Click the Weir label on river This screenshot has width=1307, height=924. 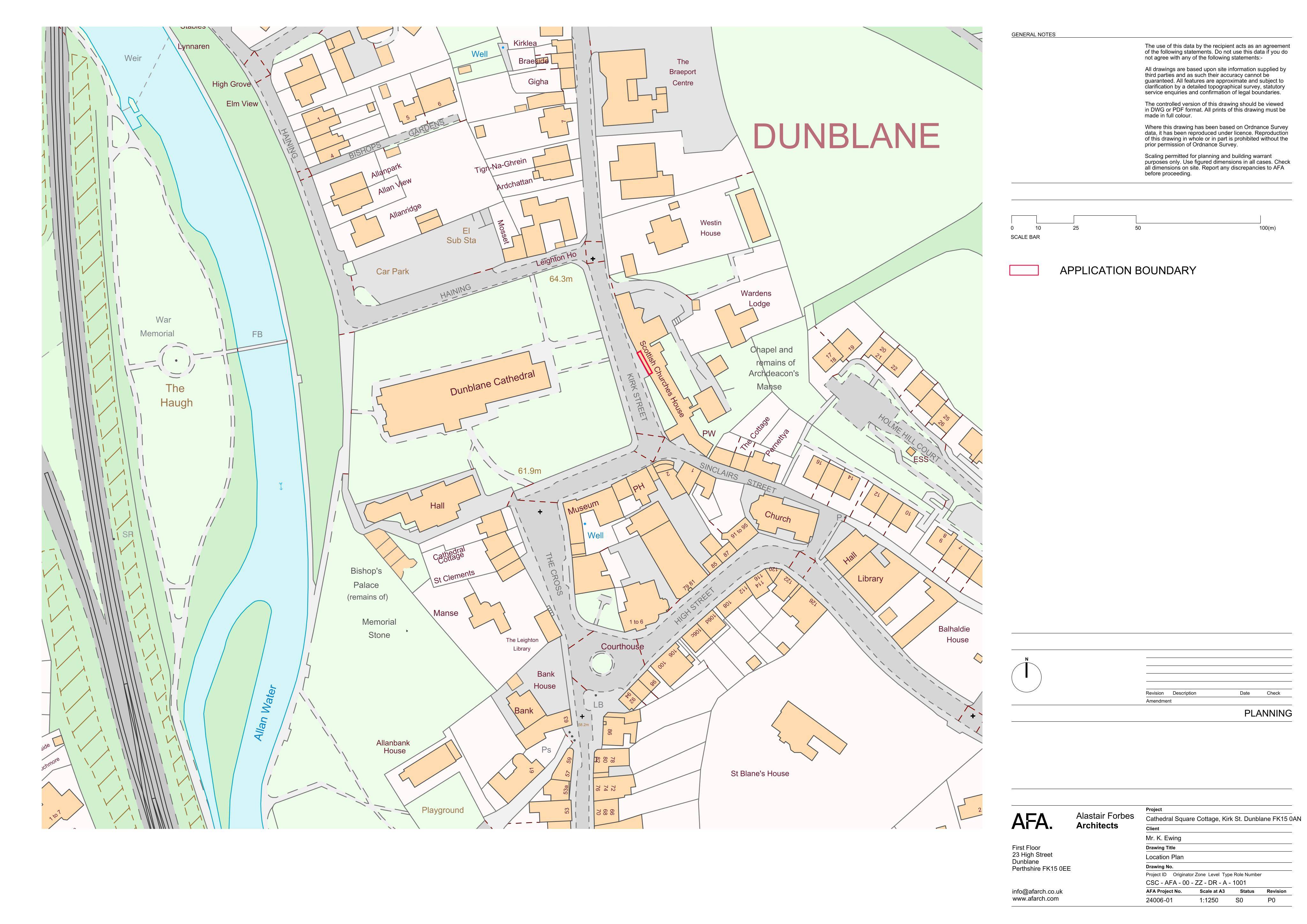133,58
